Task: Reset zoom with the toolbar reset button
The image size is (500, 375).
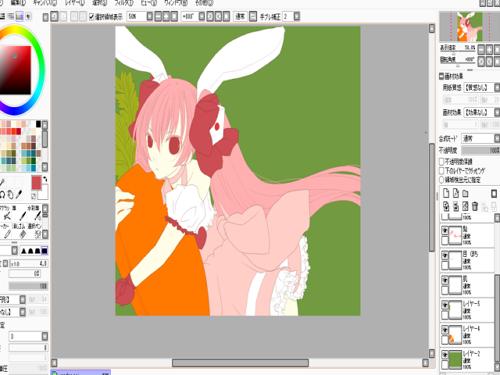Action: tap(174, 16)
